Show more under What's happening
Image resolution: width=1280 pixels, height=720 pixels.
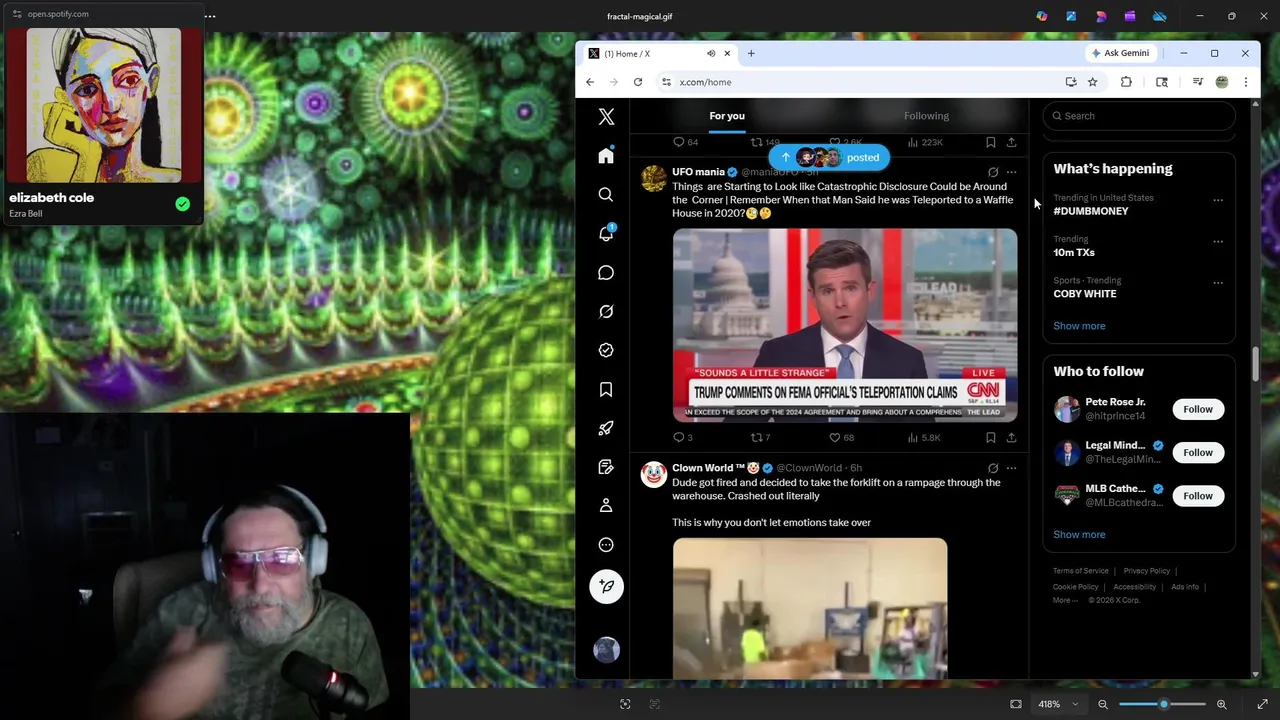coord(1079,326)
